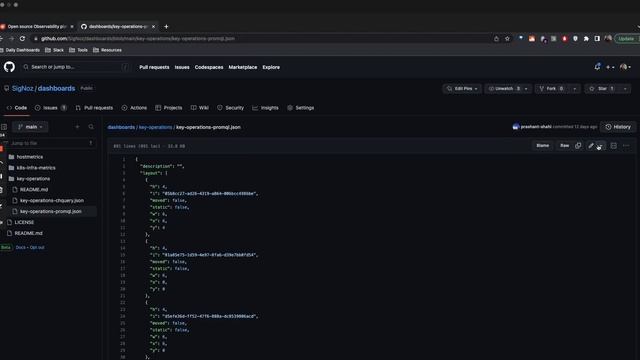Select the Code repository tab
This screenshot has height=360, width=640.
point(17,108)
